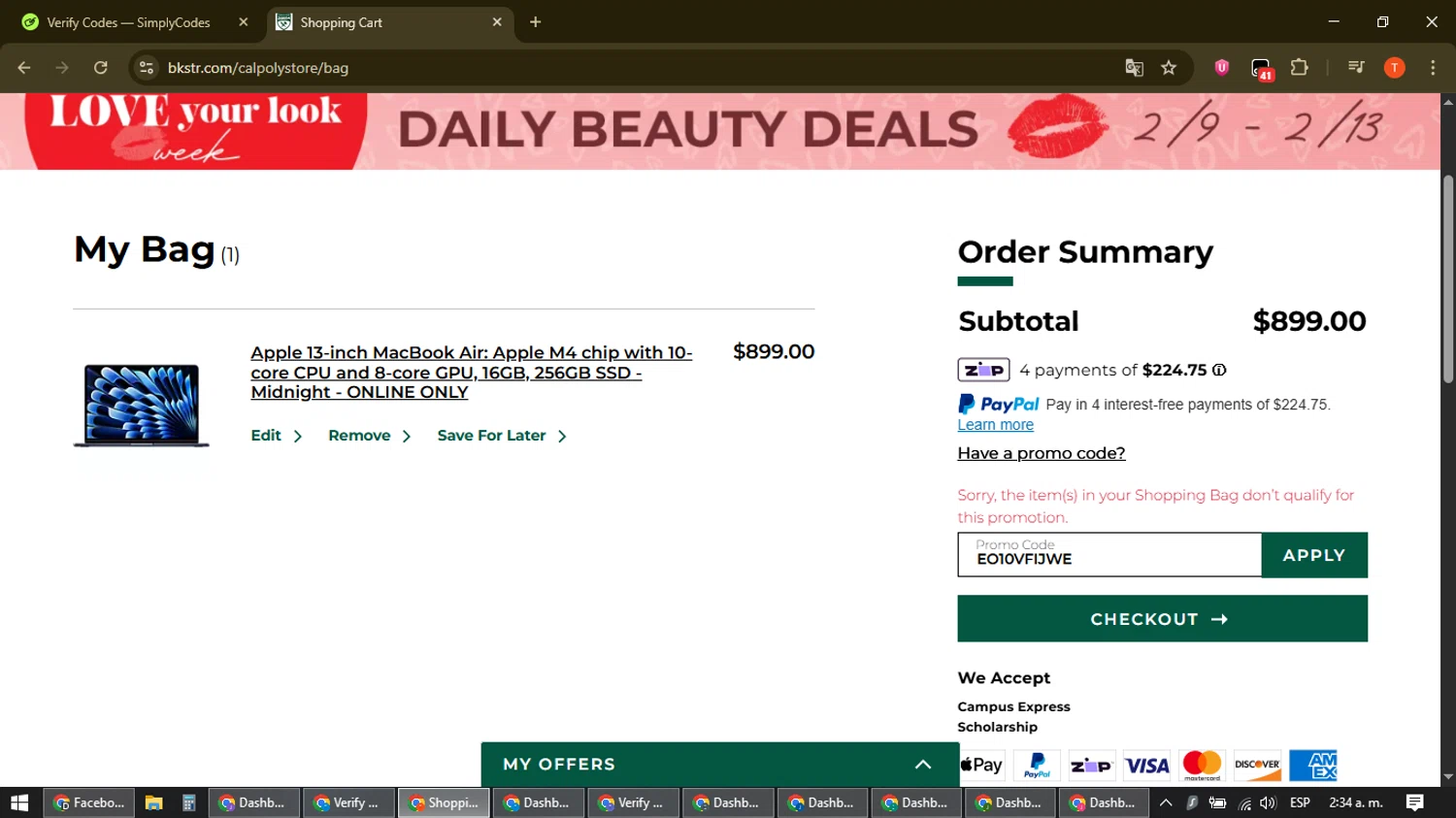Viewport: 1456px width, 818px height.
Task: Click the browser forward arrow
Action: (62, 68)
